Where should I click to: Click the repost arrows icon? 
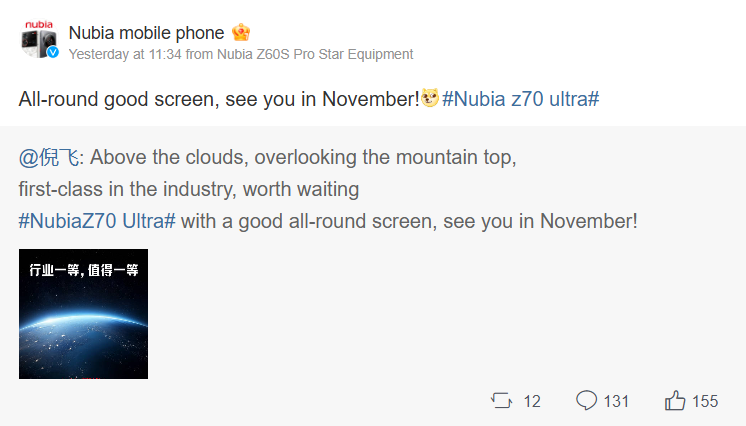501,401
